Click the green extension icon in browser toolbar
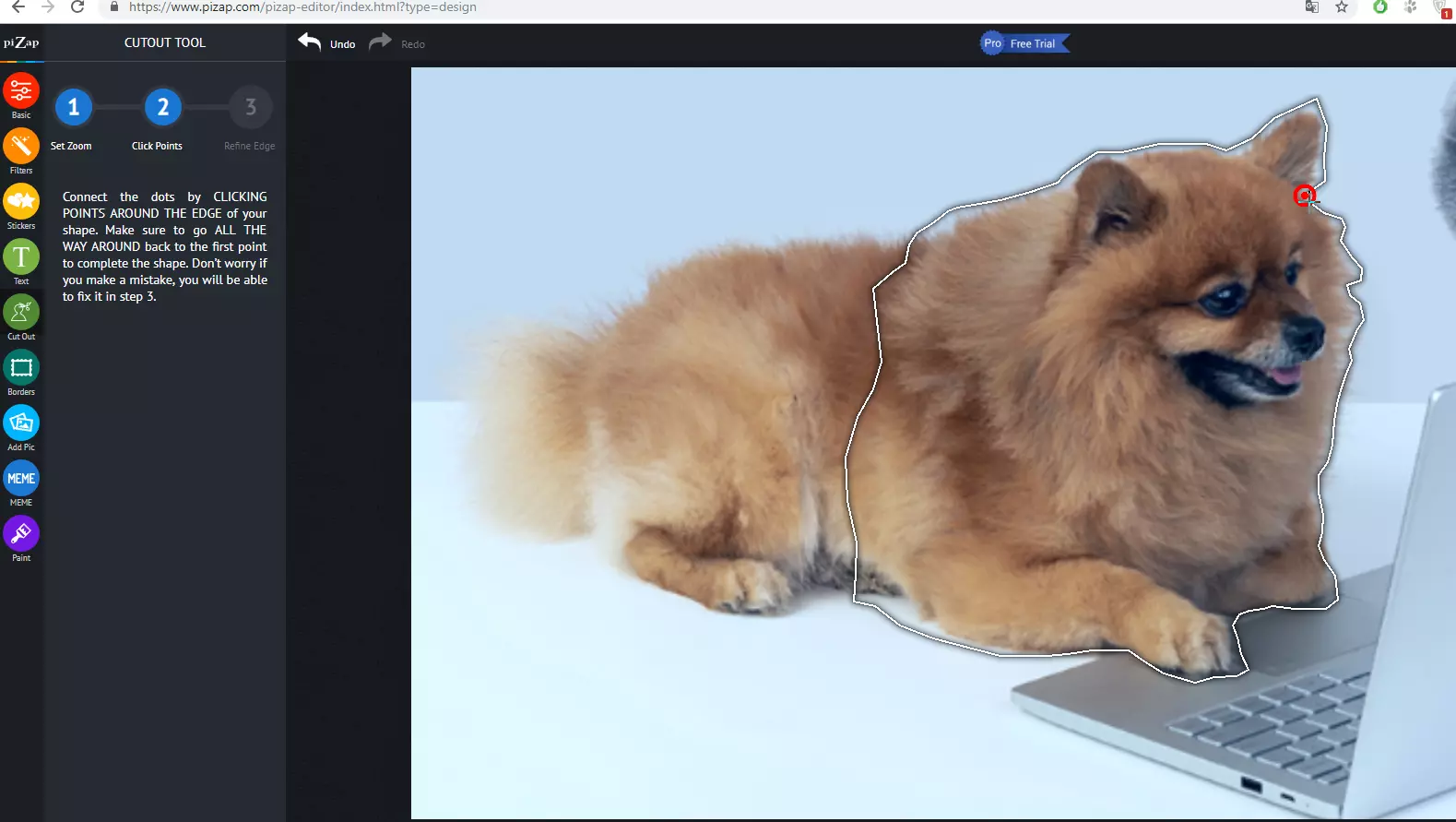This screenshot has height=822, width=1456. pyautogui.click(x=1380, y=7)
